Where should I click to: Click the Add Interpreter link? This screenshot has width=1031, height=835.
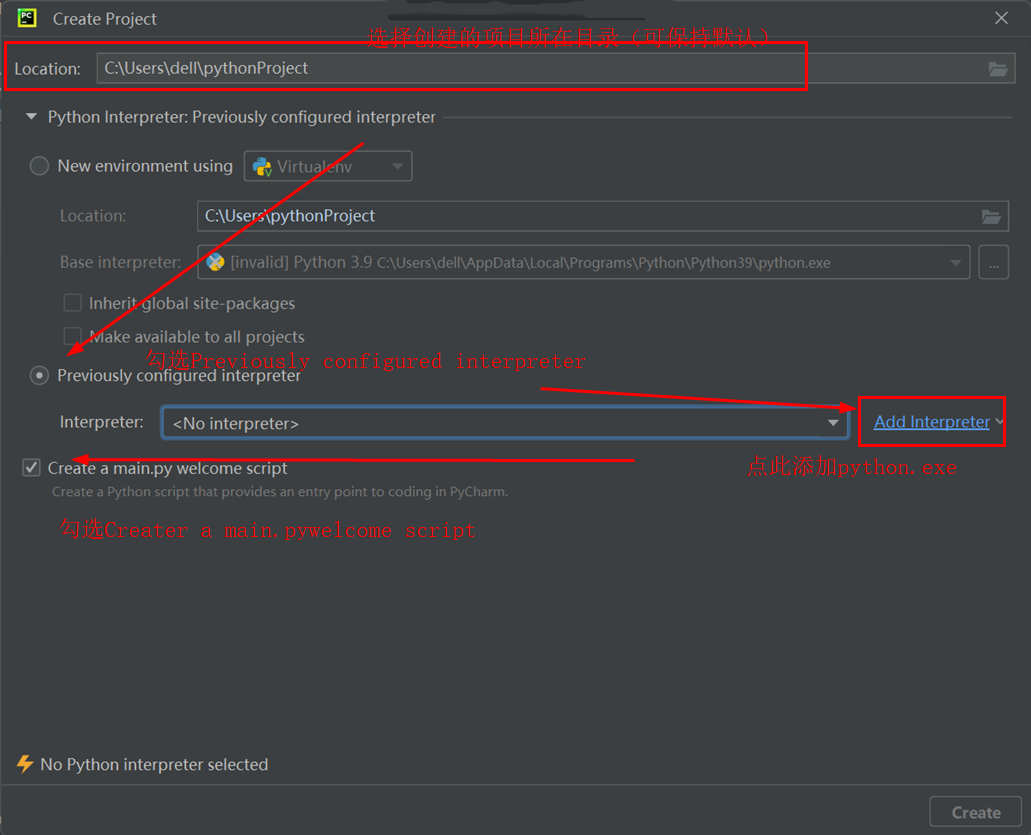tap(931, 421)
